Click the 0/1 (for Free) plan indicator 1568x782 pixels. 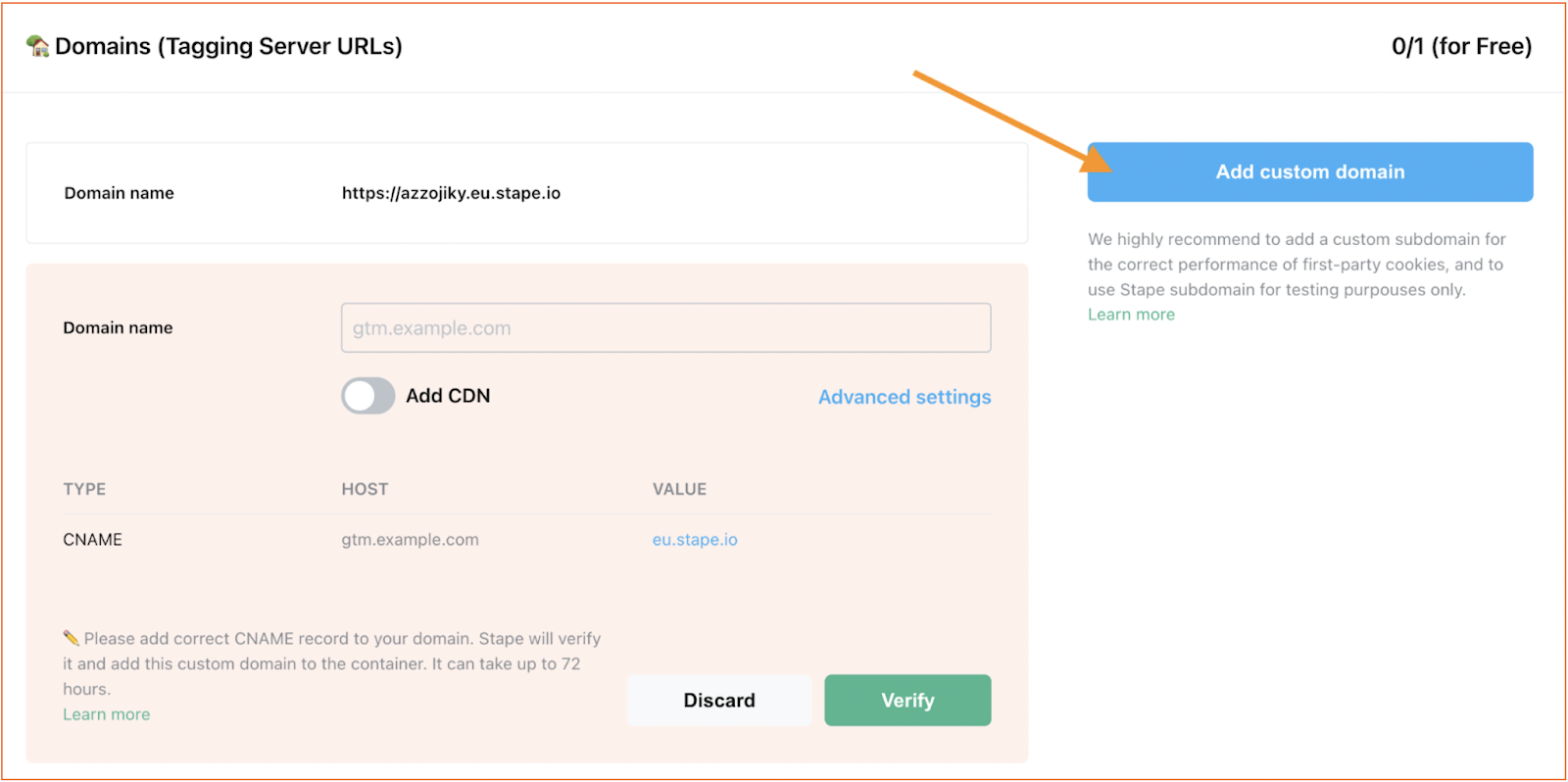click(1461, 45)
